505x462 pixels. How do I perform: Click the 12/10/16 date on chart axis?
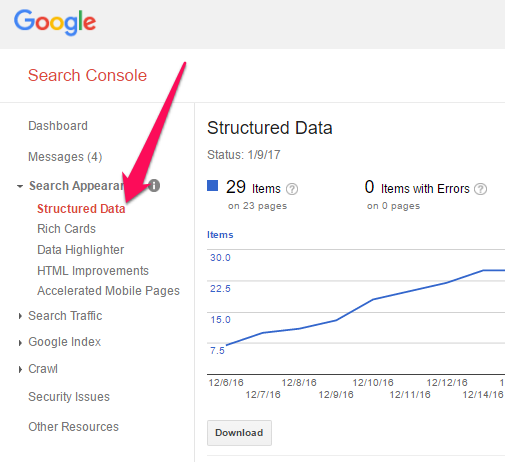(373, 382)
